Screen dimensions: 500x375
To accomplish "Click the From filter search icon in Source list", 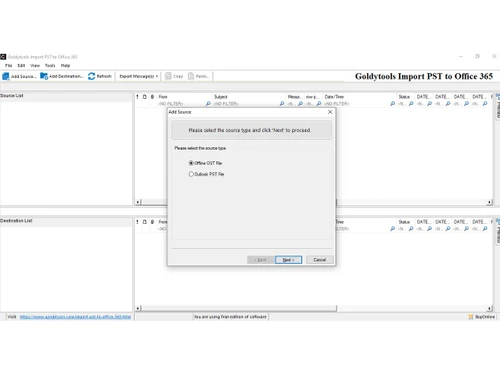I will pos(208,104).
